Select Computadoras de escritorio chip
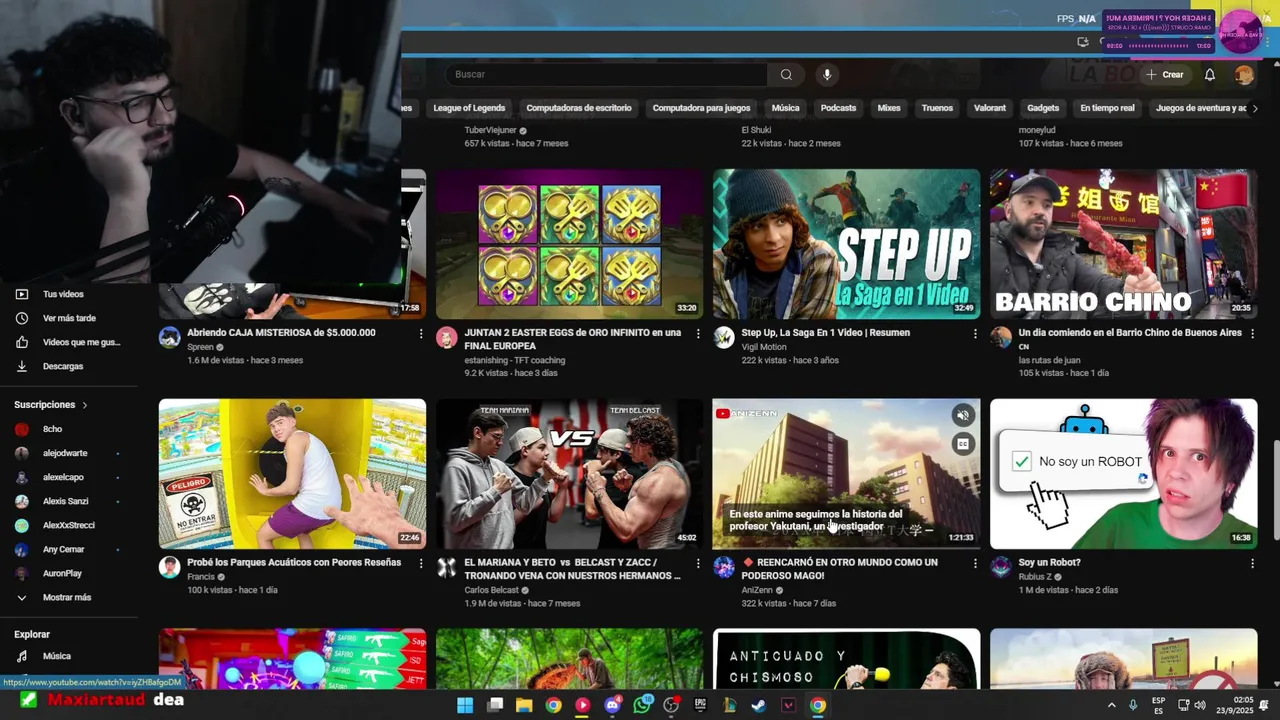 click(x=579, y=108)
